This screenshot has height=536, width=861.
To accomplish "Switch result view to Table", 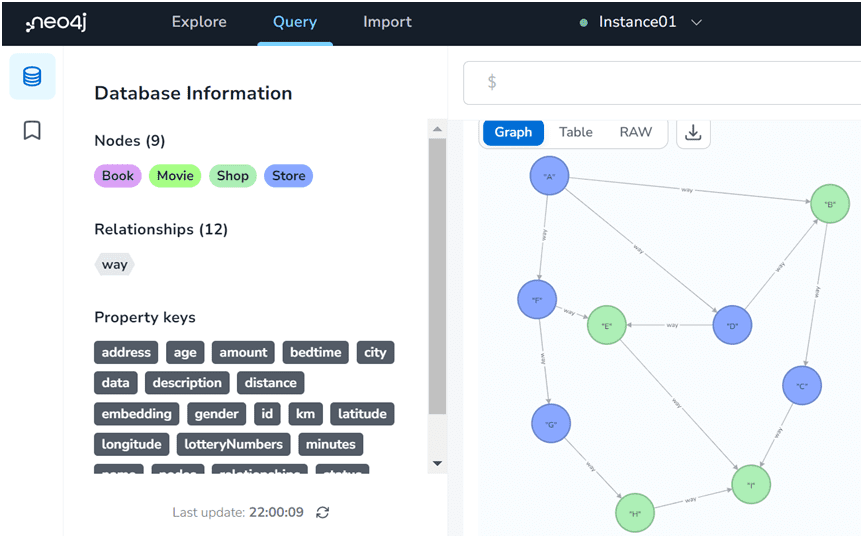I will point(575,132).
